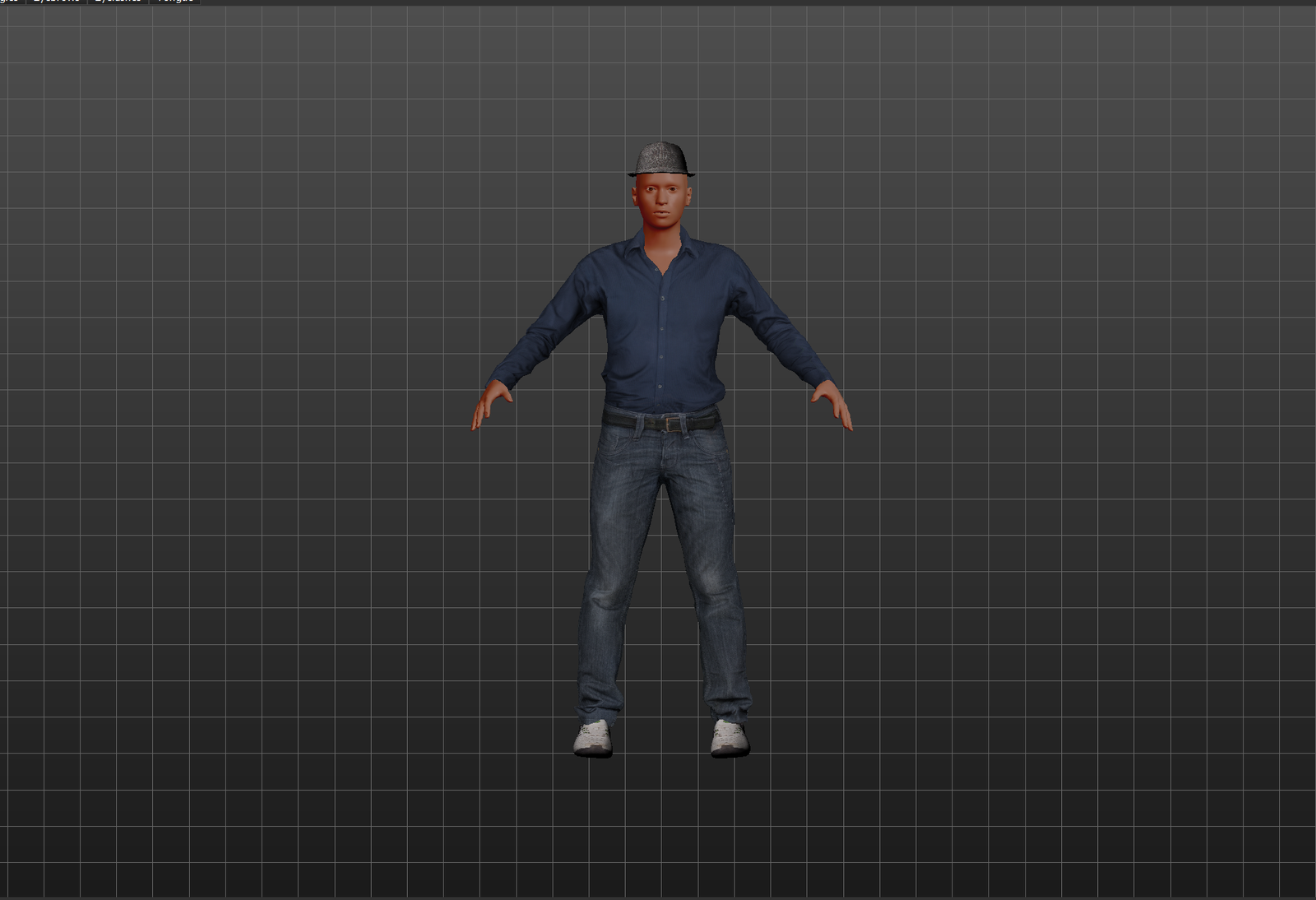Click the white sneaker on the left

pyautogui.click(x=593, y=737)
